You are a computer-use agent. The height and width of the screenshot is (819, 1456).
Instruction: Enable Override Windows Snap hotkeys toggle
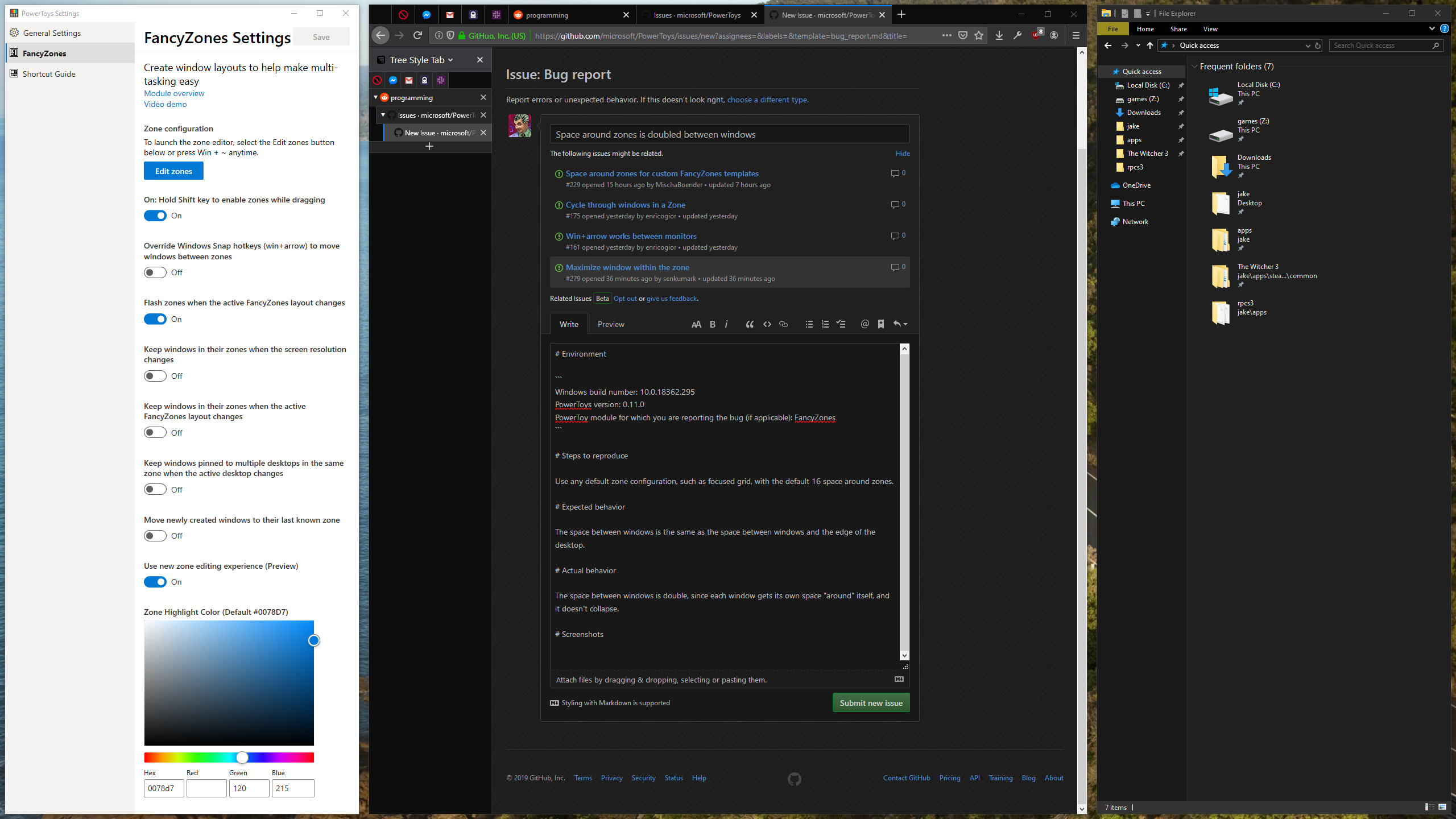[155, 272]
